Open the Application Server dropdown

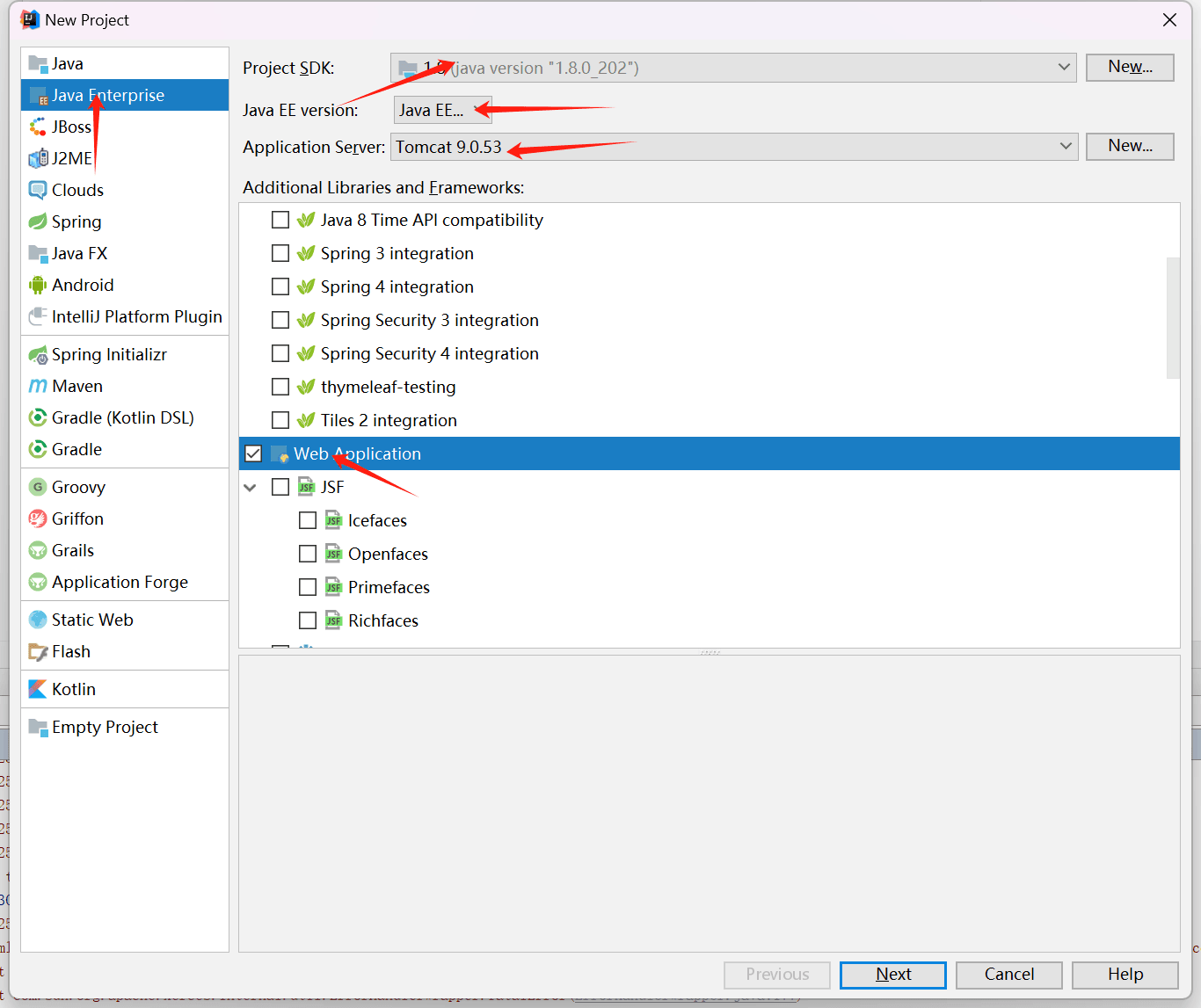pos(733,147)
